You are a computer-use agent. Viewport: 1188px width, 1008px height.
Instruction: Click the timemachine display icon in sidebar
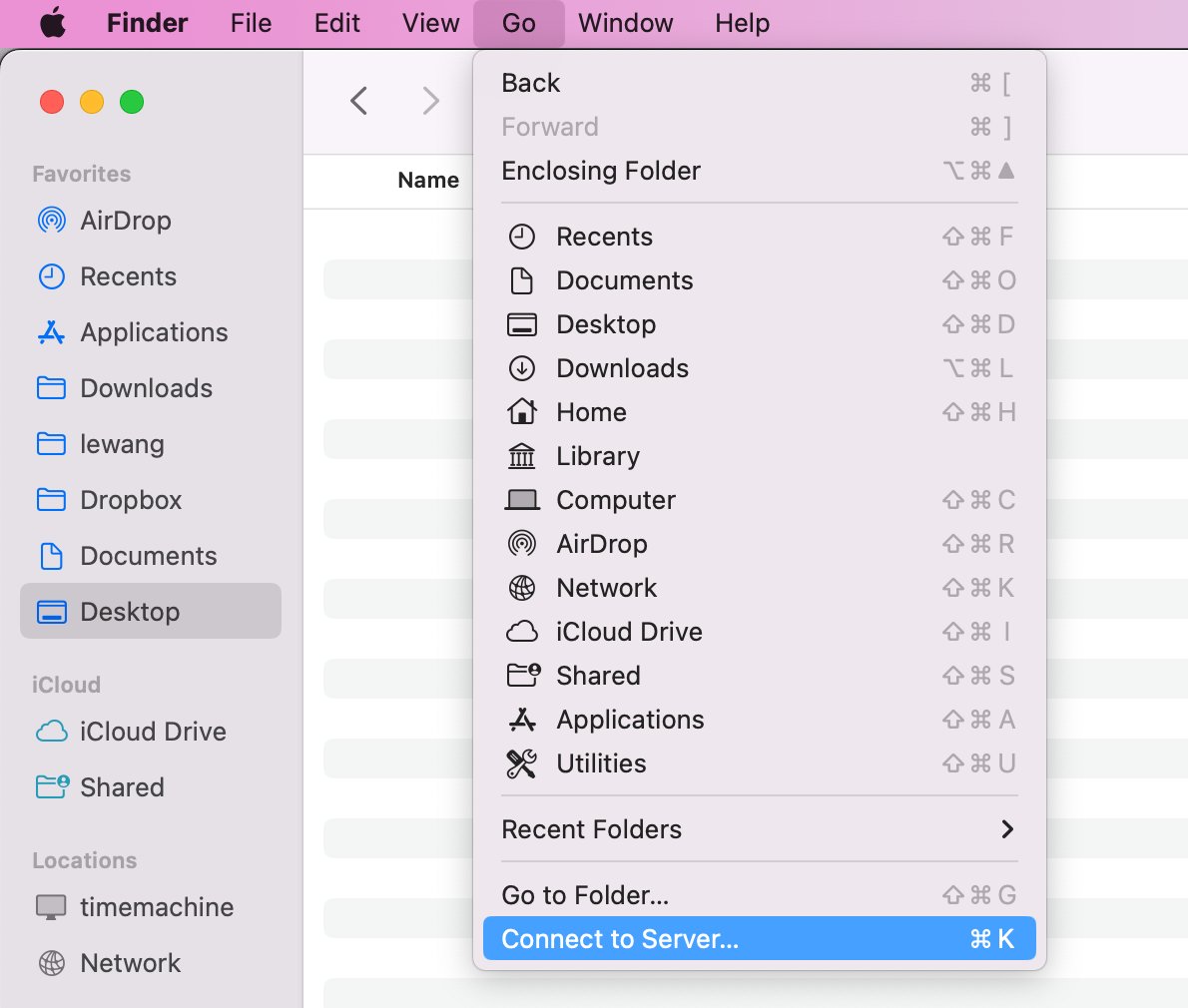tap(52, 906)
